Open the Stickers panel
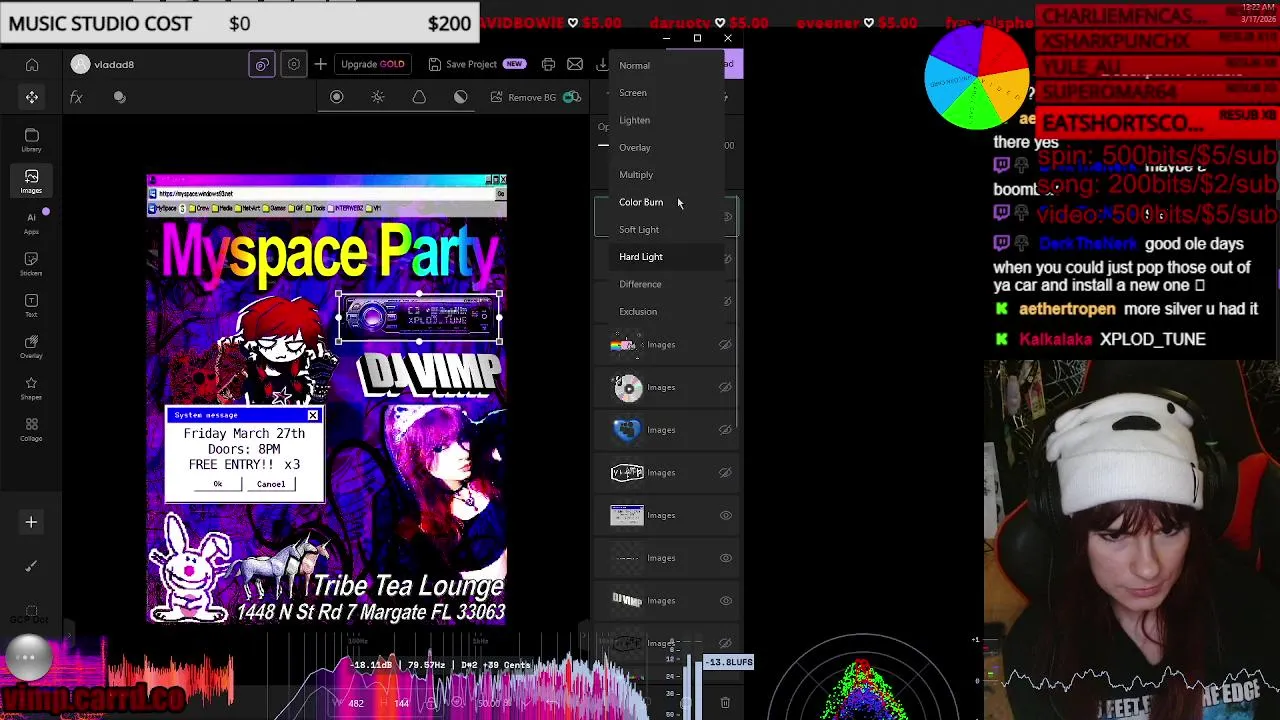This screenshot has height=720, width=1280. click(32, 264)
